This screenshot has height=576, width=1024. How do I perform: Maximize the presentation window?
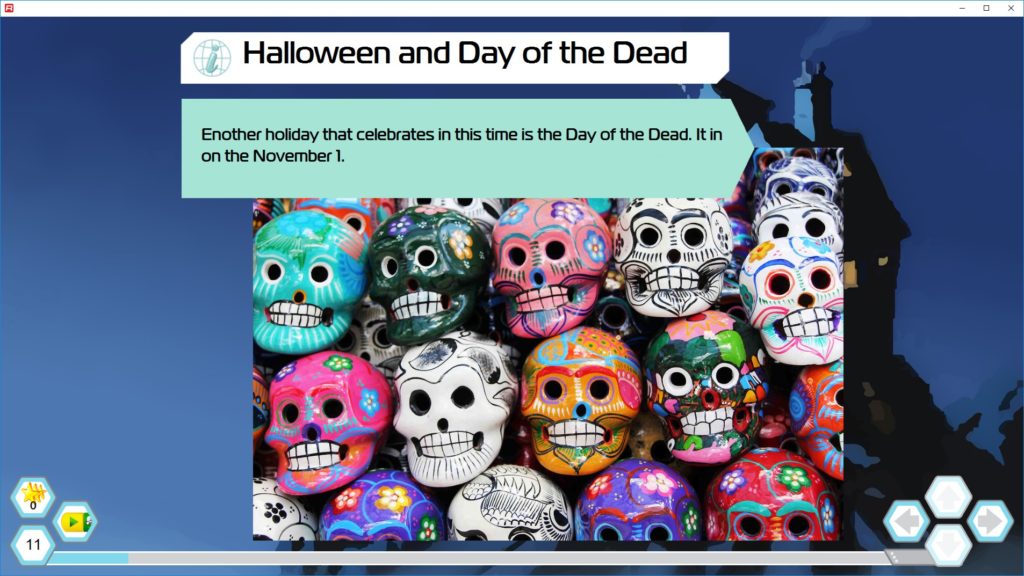[986, 8]
